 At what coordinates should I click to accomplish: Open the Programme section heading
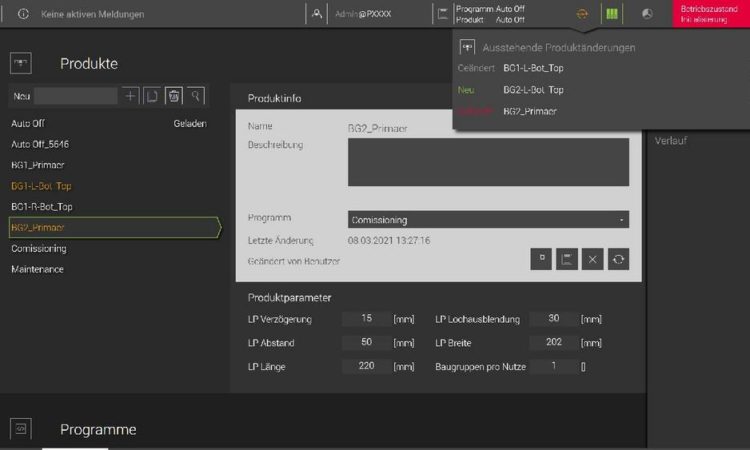click(98, 429)
